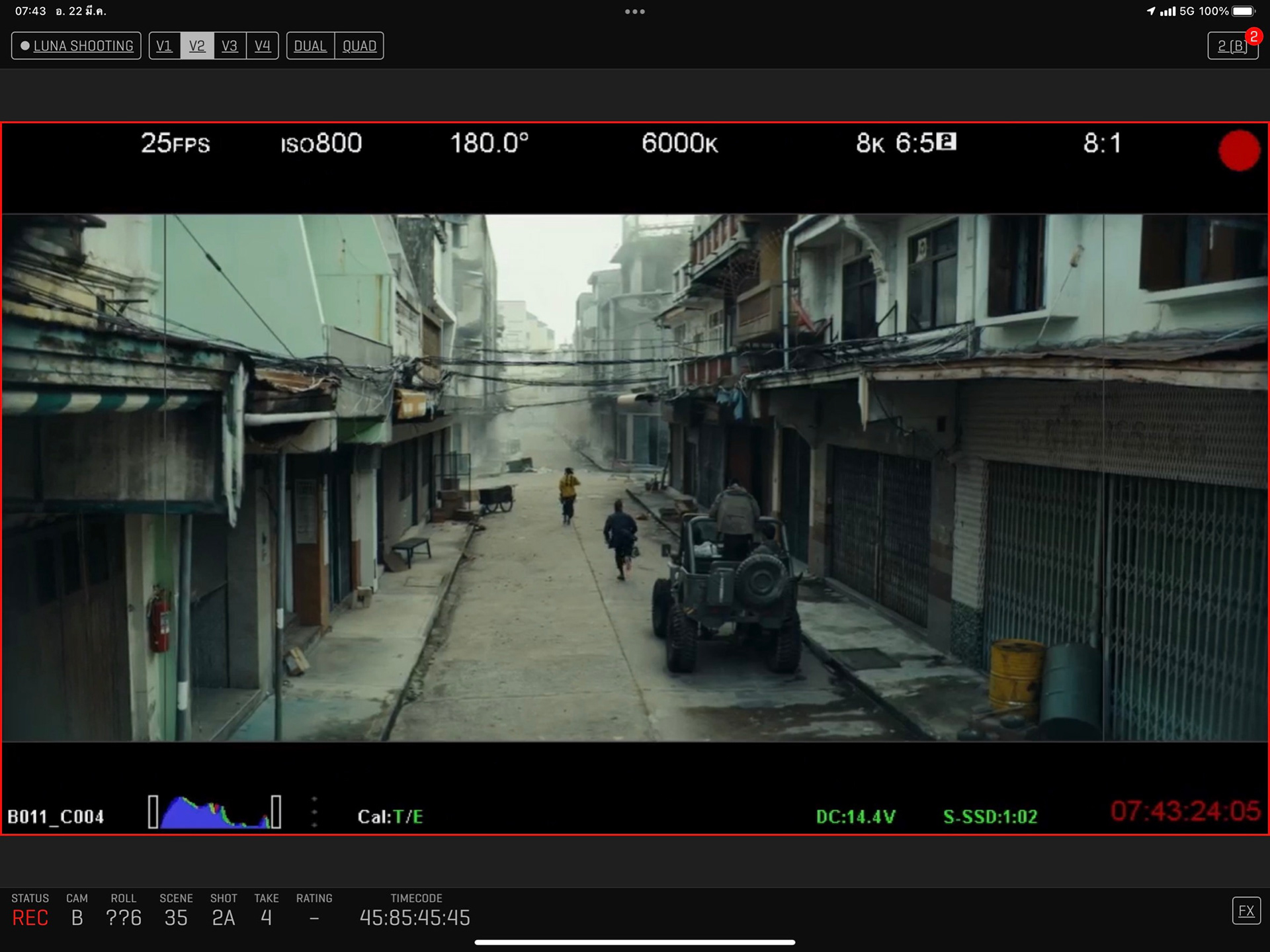The image size is (1270, 952).
Task: Switch to V1 video stream
Action: tap(164, 46)
